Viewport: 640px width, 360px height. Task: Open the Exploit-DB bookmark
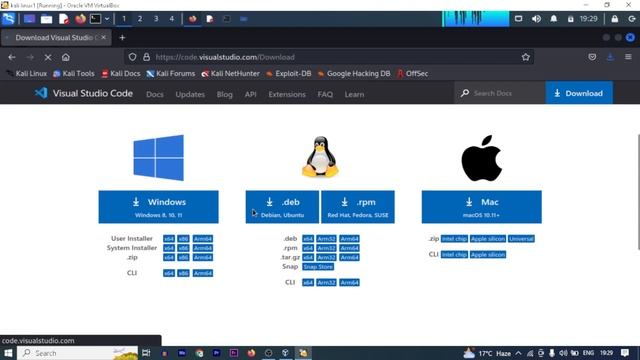click(289, 73)
